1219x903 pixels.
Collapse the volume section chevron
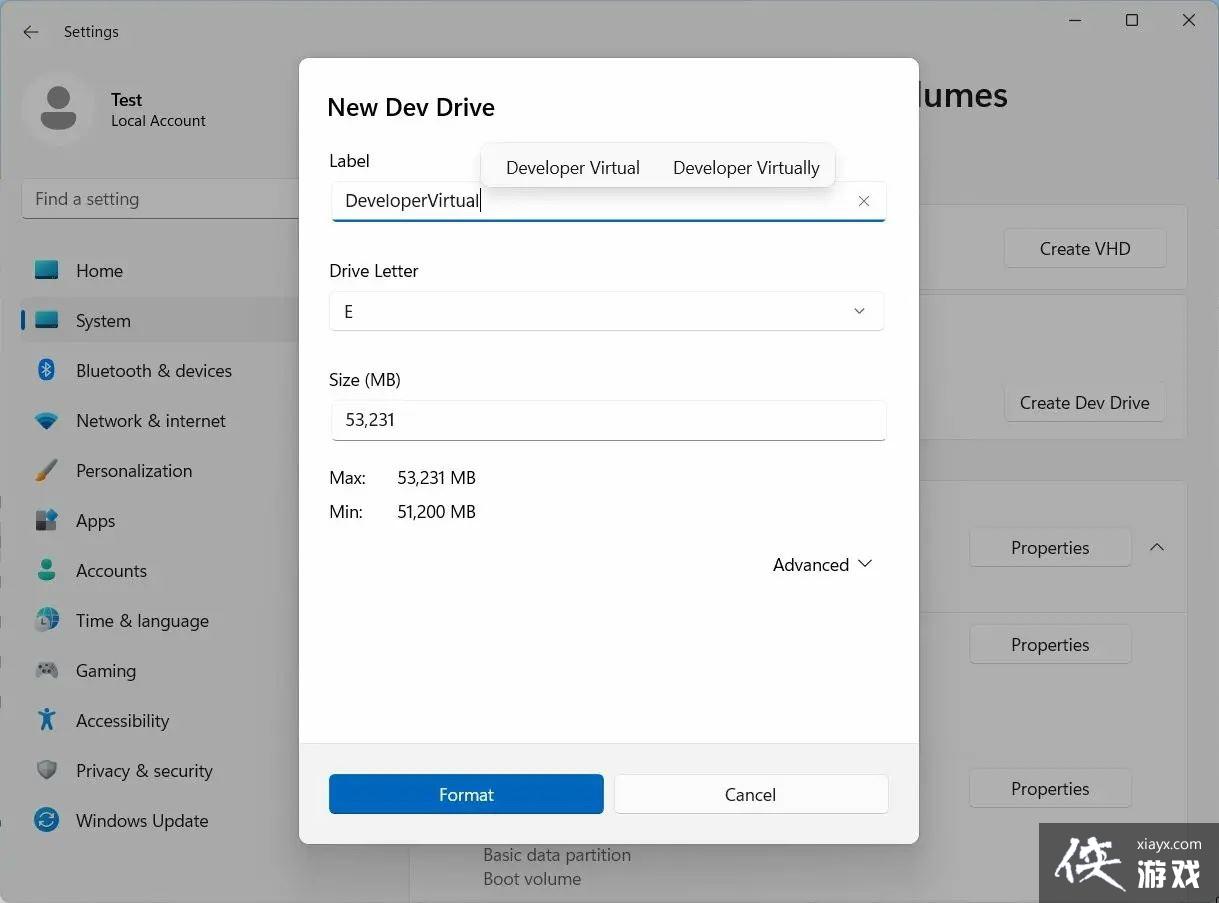(1157, 547)
